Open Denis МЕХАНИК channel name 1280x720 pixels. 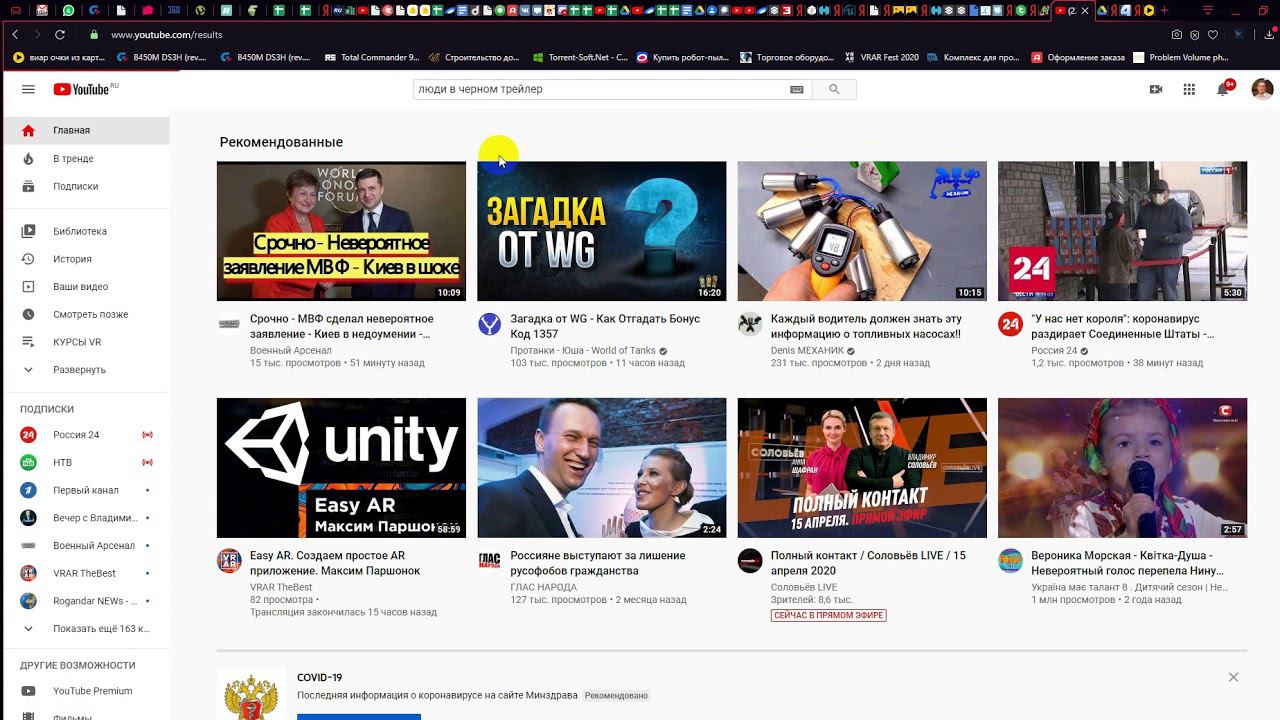[x=807, y=351]
